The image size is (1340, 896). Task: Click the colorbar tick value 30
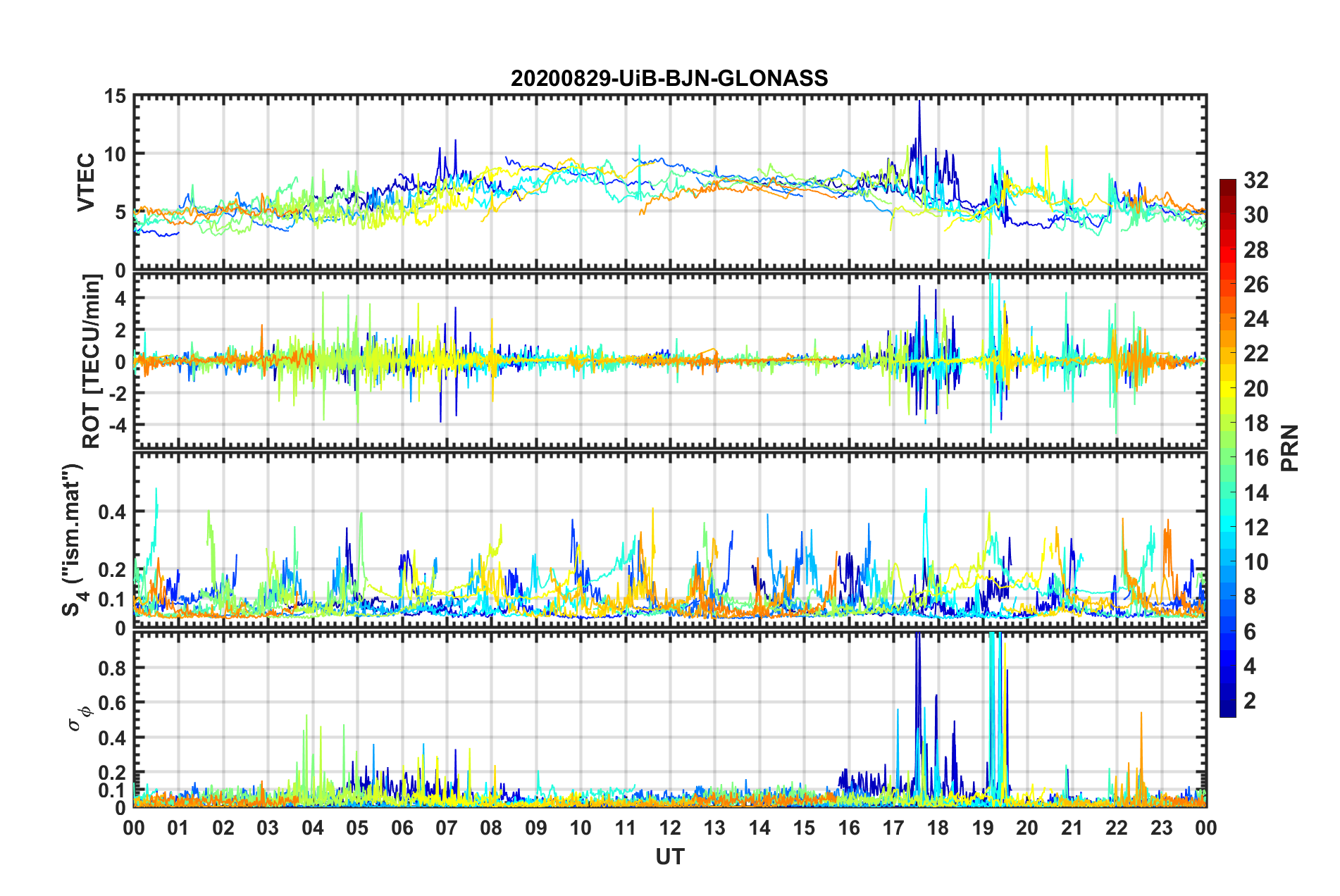[x=1255, y=215]
